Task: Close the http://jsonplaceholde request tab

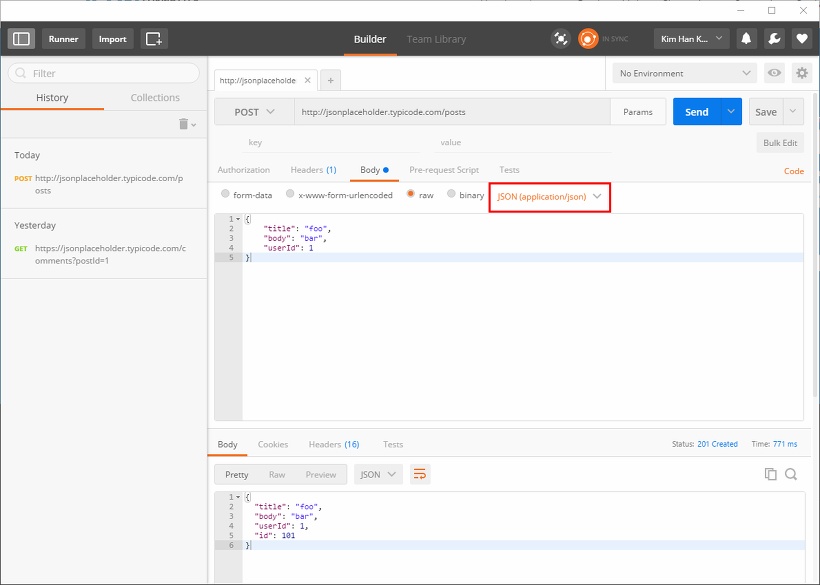Action: tap(308, 80)
